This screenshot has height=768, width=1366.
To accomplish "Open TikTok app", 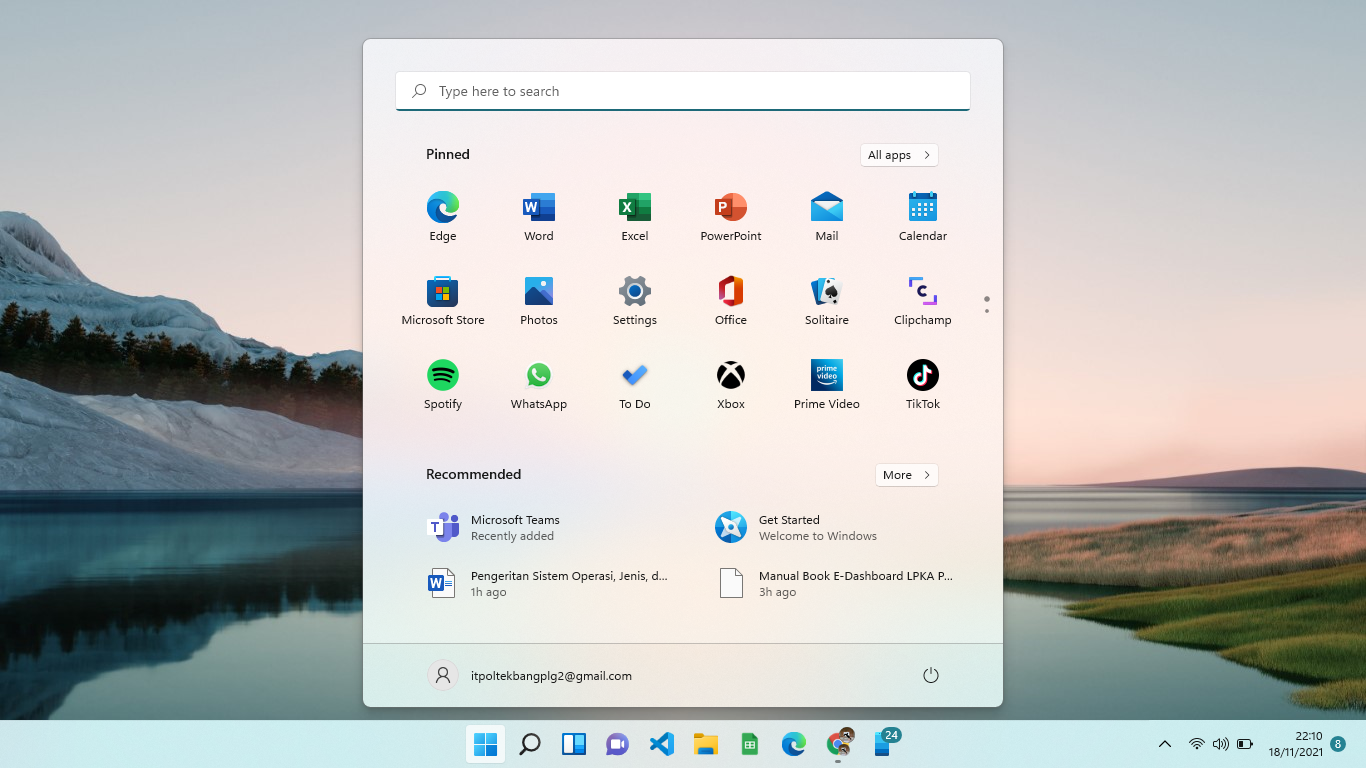I will pos(923,385).
